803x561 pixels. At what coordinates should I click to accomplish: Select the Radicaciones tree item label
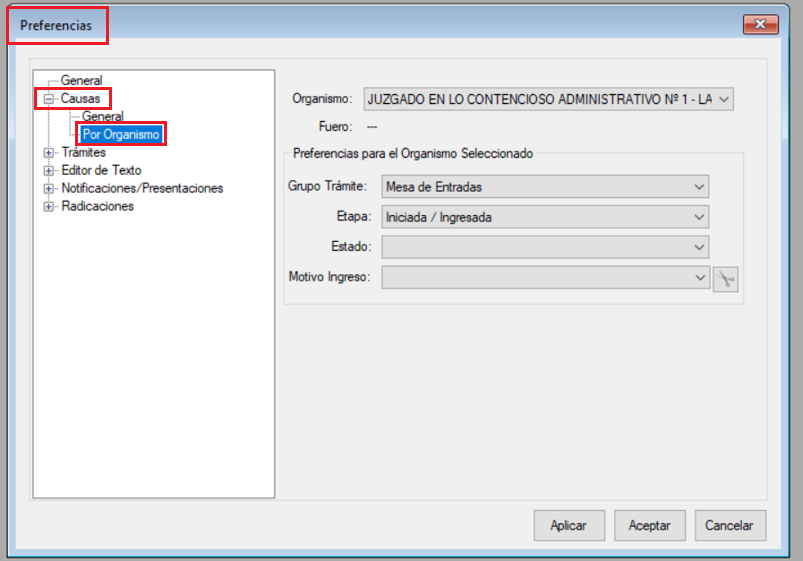coord(97,207)
